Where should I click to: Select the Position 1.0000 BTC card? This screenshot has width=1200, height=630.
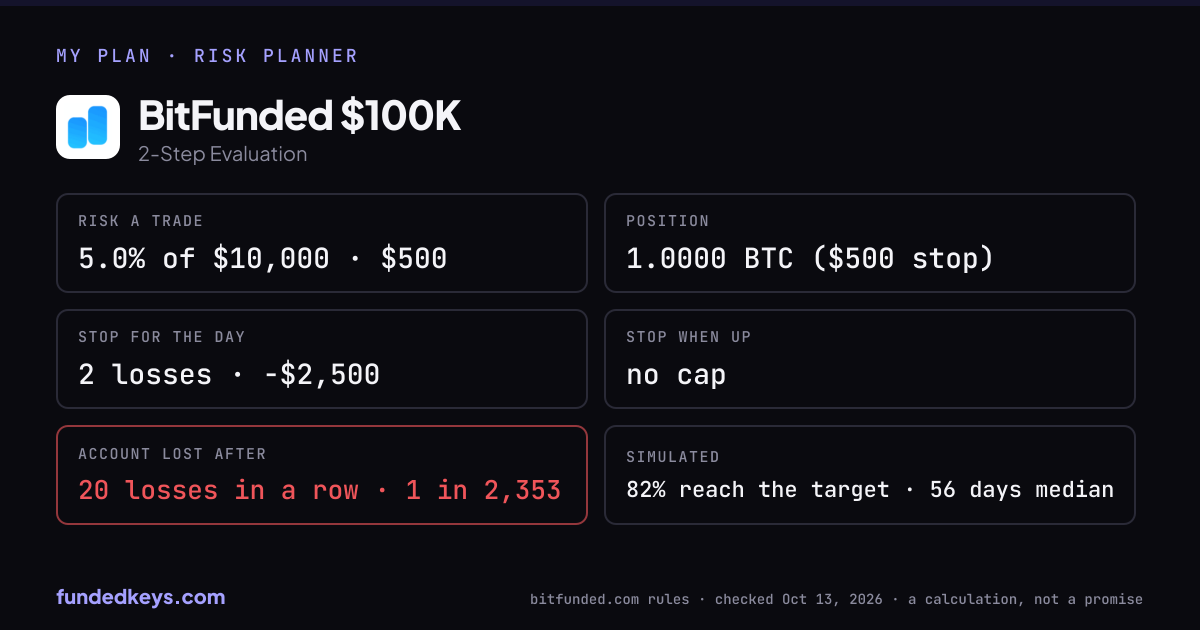point(870,243)
